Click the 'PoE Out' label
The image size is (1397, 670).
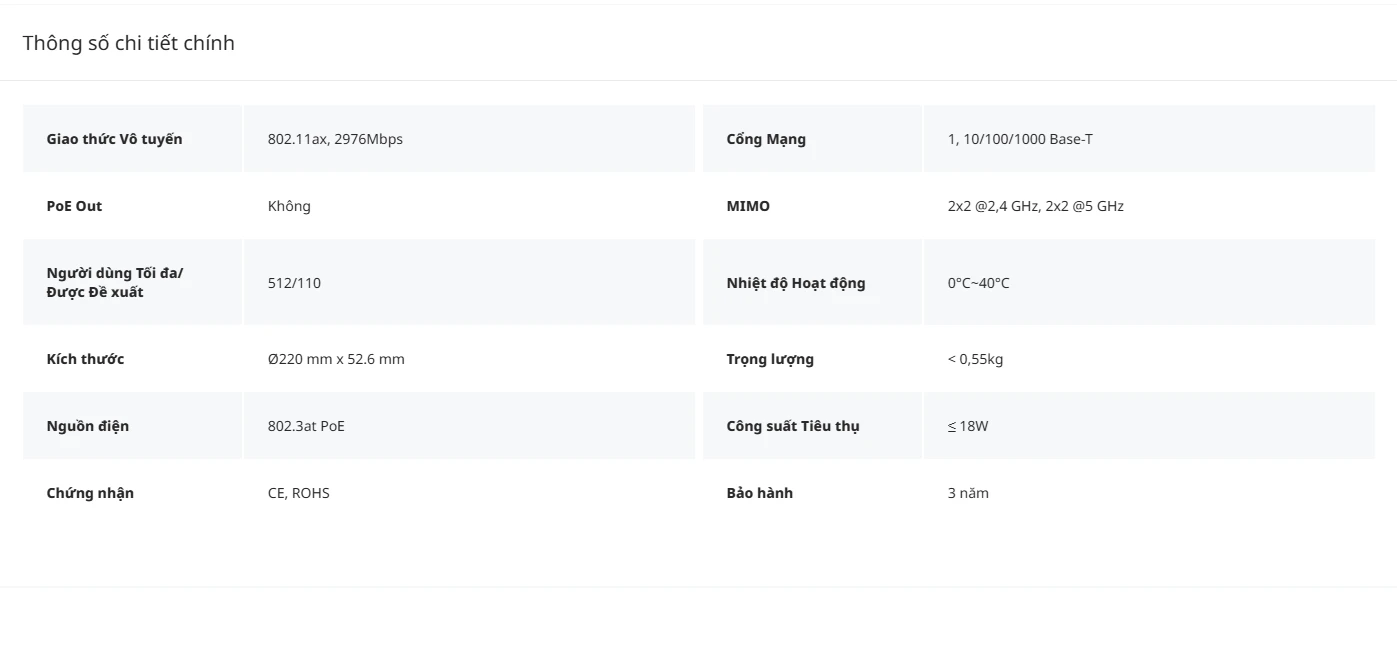coord(74,206)
